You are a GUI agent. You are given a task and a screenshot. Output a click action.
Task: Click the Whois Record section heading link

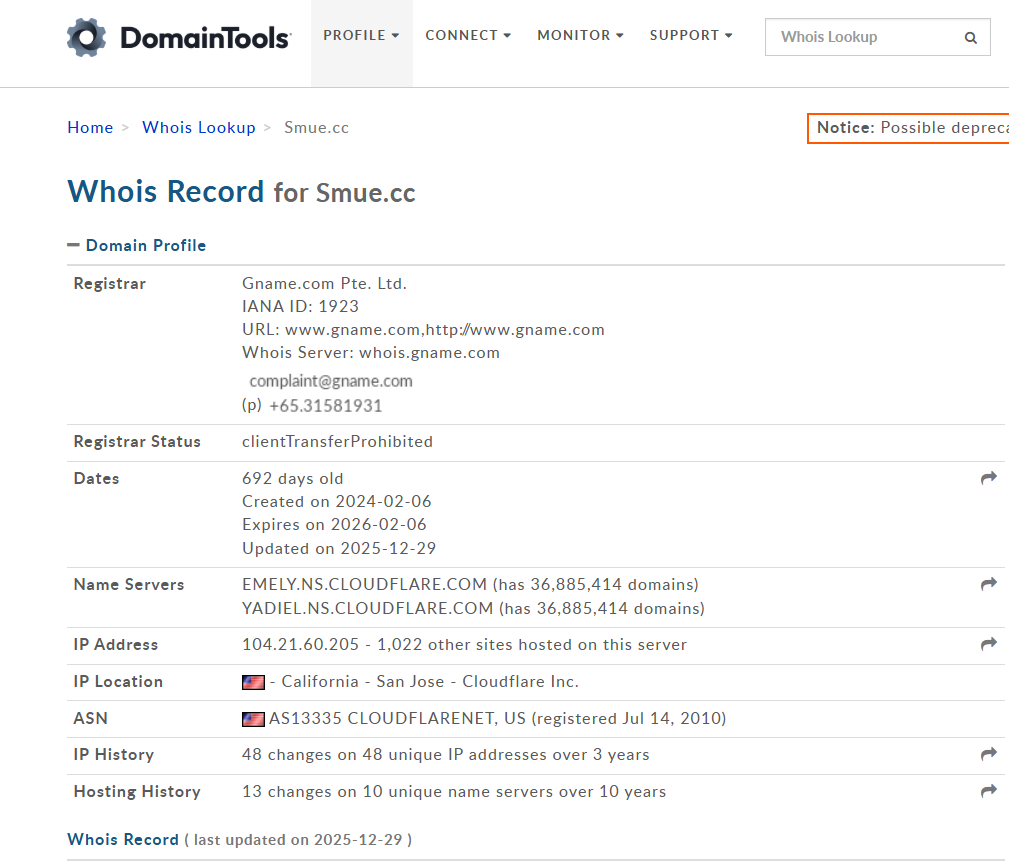point(123,840)
